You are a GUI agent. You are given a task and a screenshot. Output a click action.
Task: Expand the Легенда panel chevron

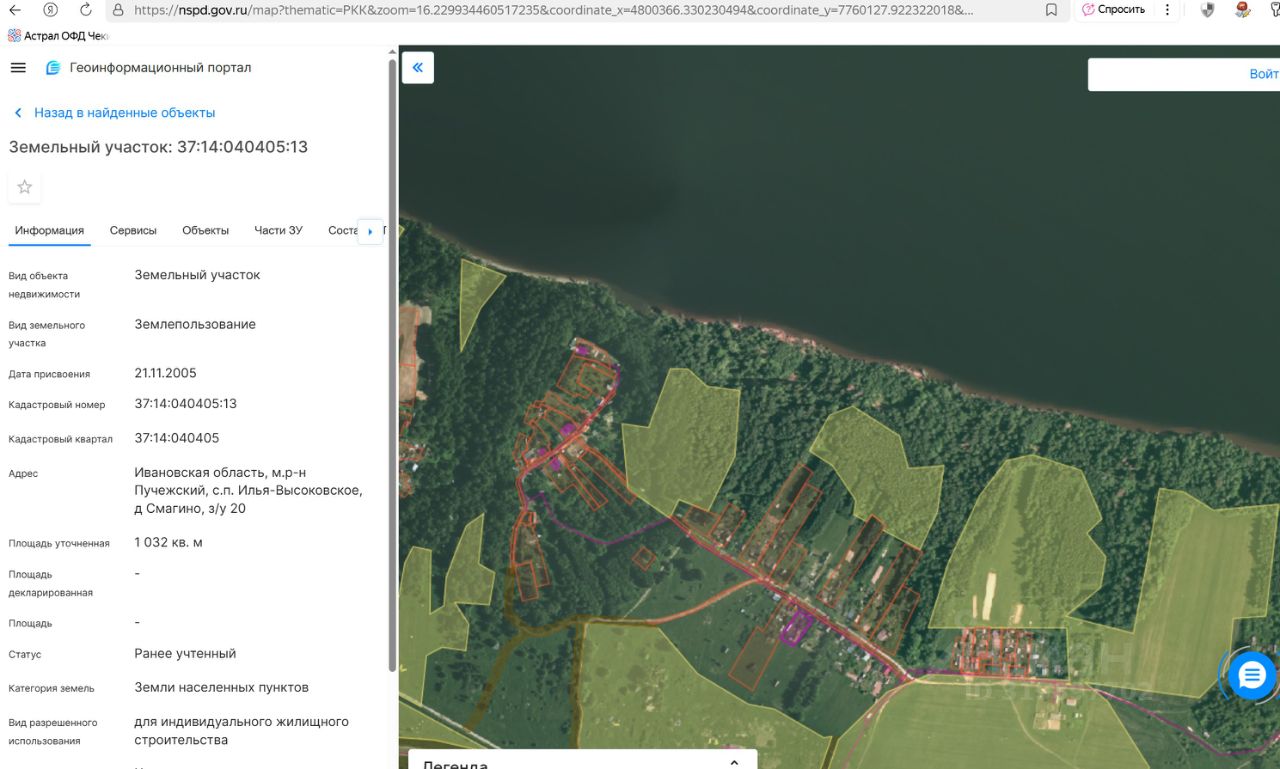735,762
